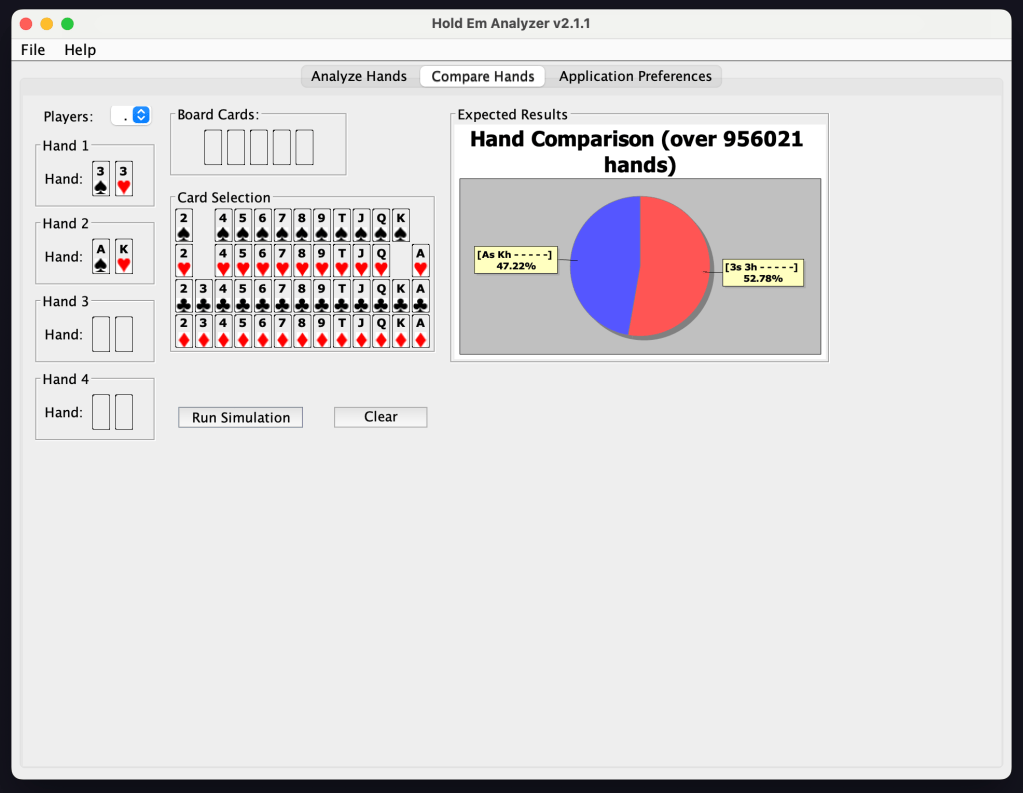Screen dimensions: 1023x793
Task: Click the first empty Board Cards slot
Action: (x=213, y=147)
